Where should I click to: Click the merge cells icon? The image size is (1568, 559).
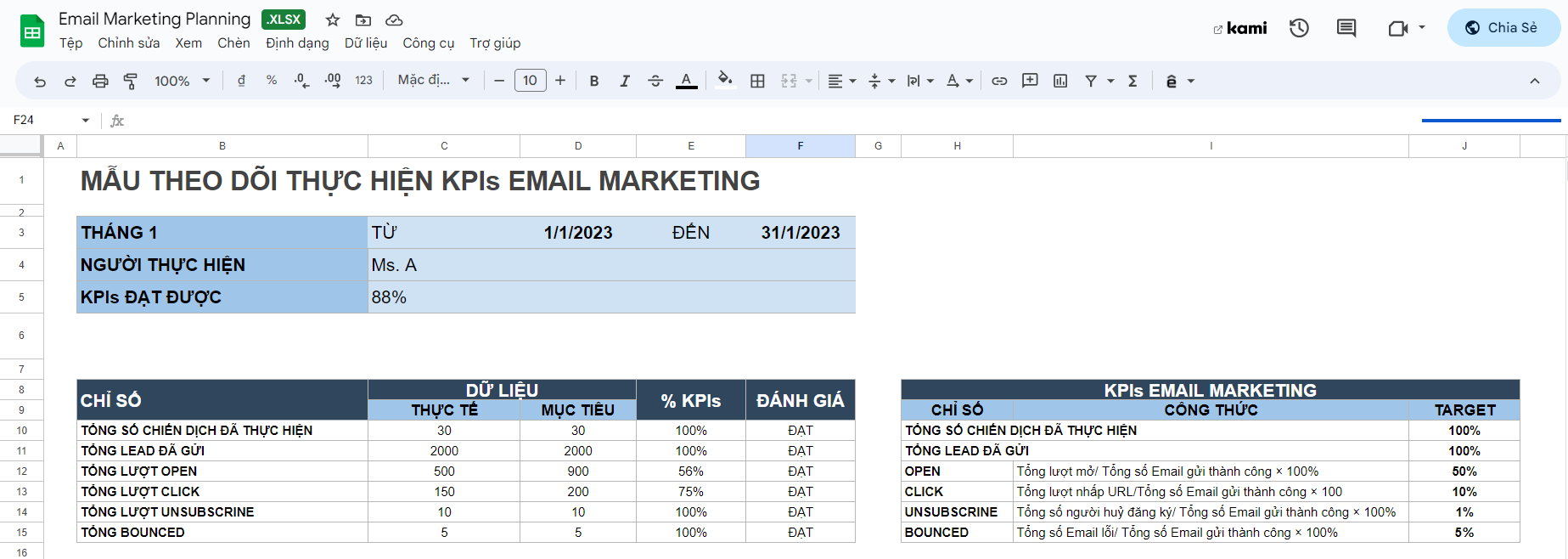click(x=789, y=81)
